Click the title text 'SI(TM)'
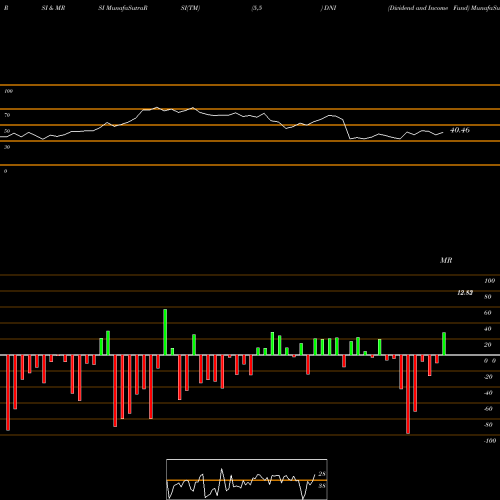500x500 pixels. tap(190, 8)
